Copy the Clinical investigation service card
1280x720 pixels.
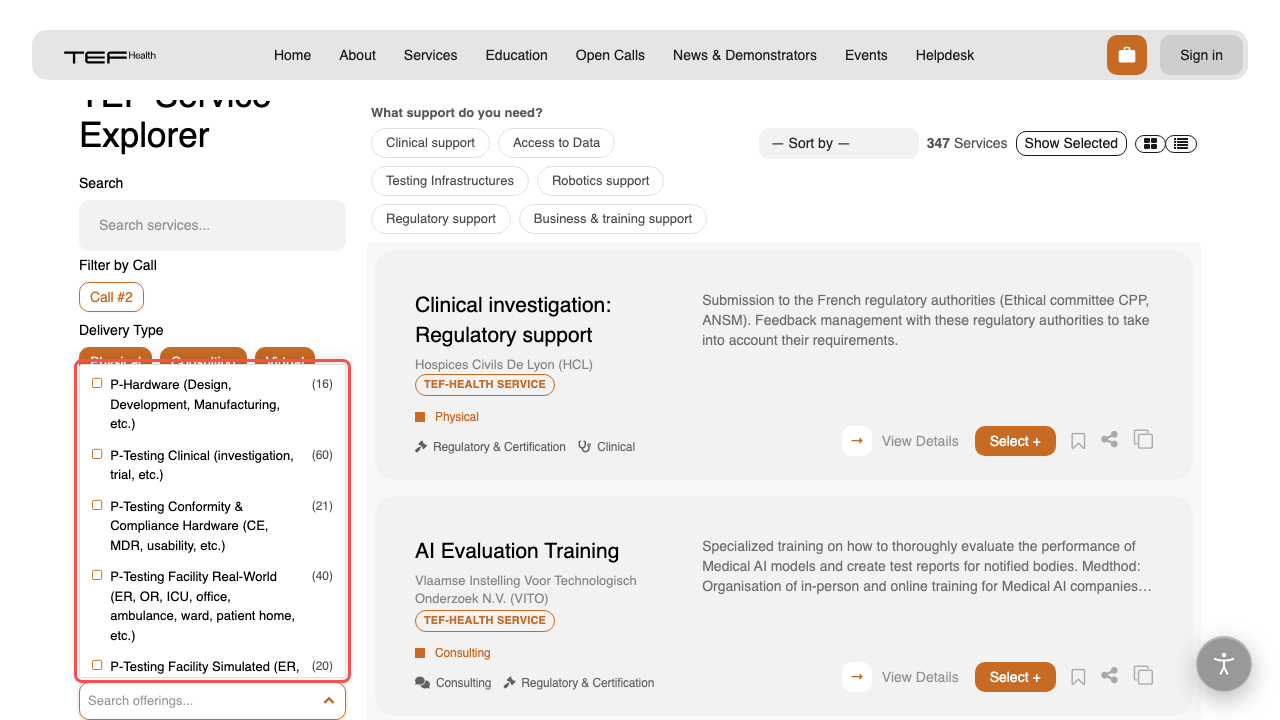1143,439
